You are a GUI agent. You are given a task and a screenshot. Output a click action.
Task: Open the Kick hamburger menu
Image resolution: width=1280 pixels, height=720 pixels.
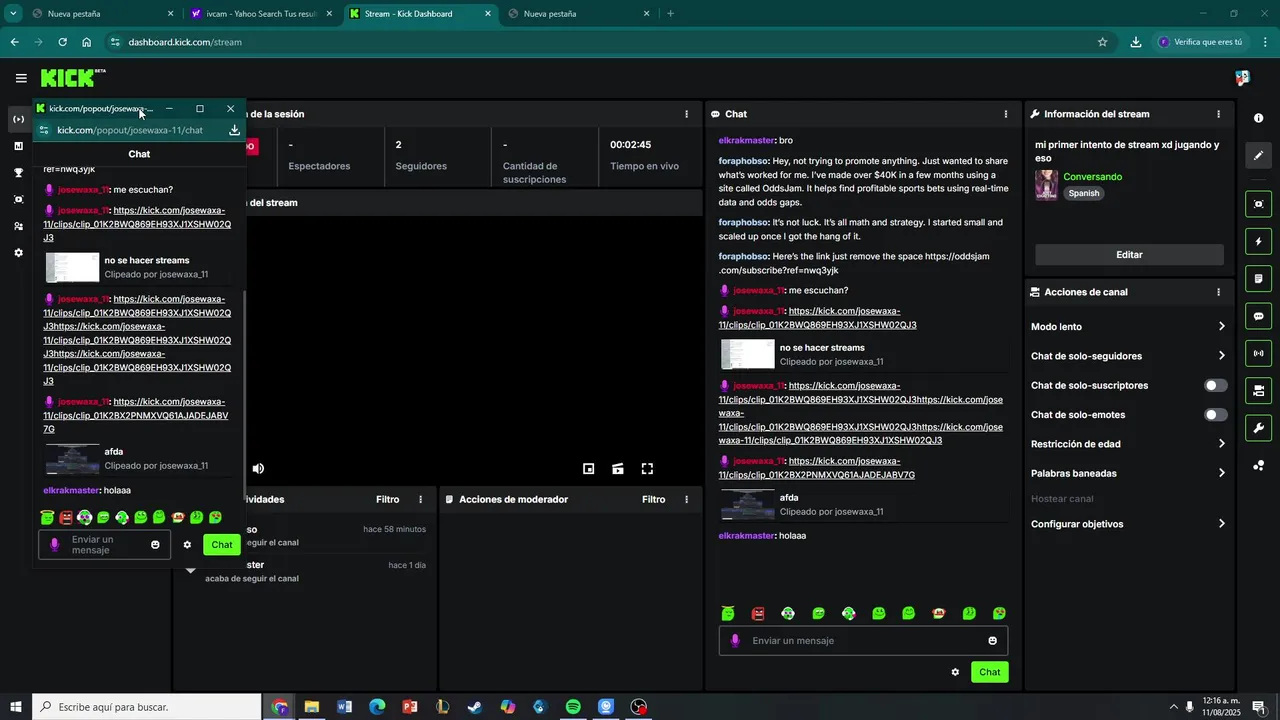21,78
